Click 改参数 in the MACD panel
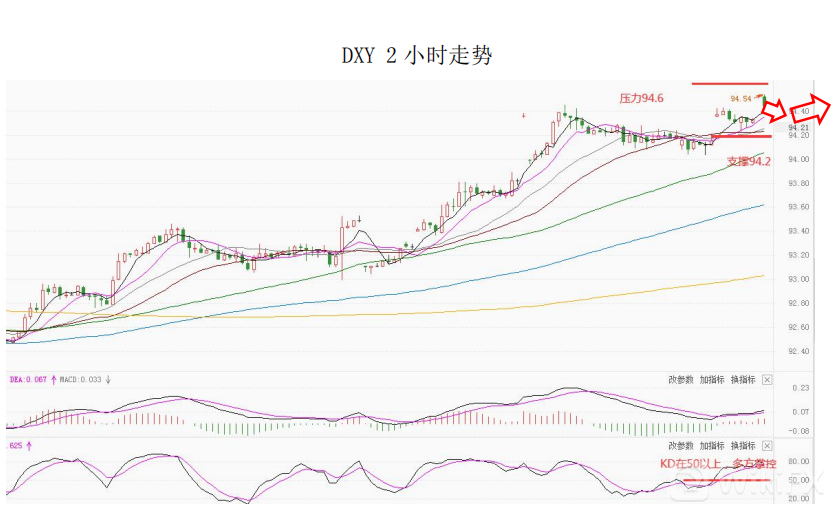 [681, 380]
